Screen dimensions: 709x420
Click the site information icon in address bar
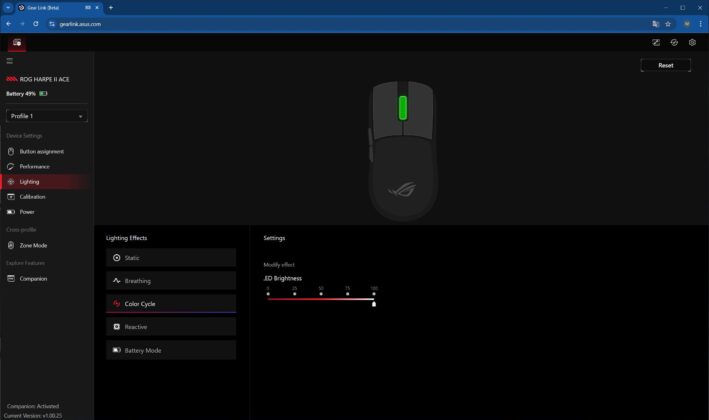point(52,24)
